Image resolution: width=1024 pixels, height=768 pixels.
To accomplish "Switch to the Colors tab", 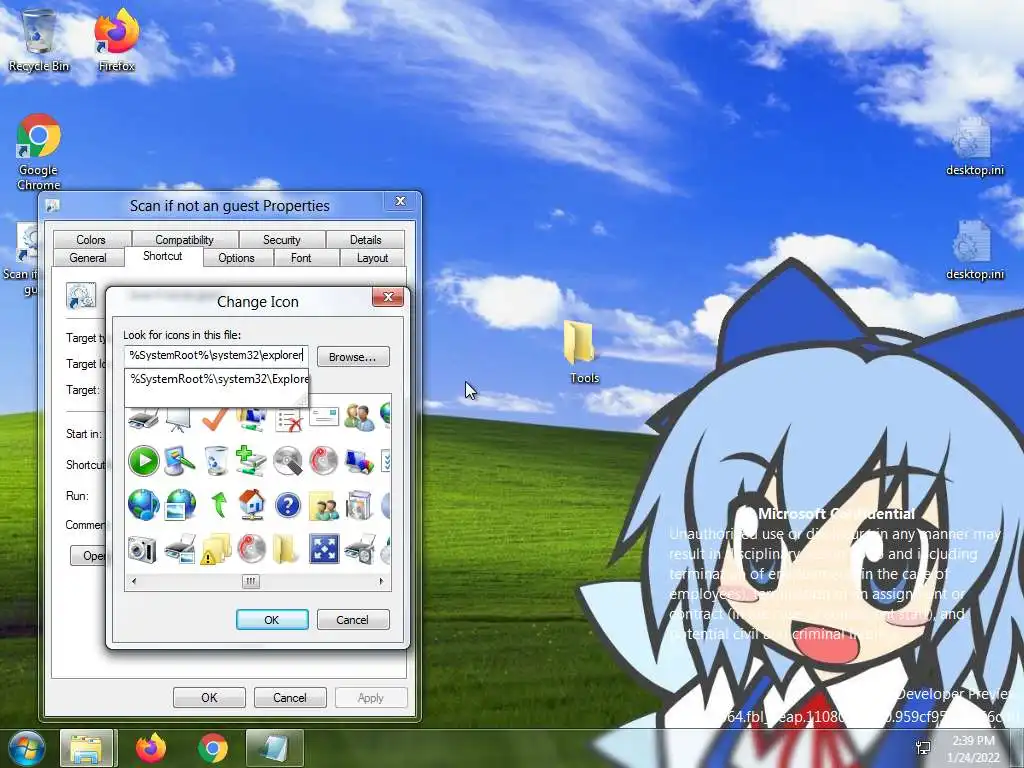I will [91, 240].
